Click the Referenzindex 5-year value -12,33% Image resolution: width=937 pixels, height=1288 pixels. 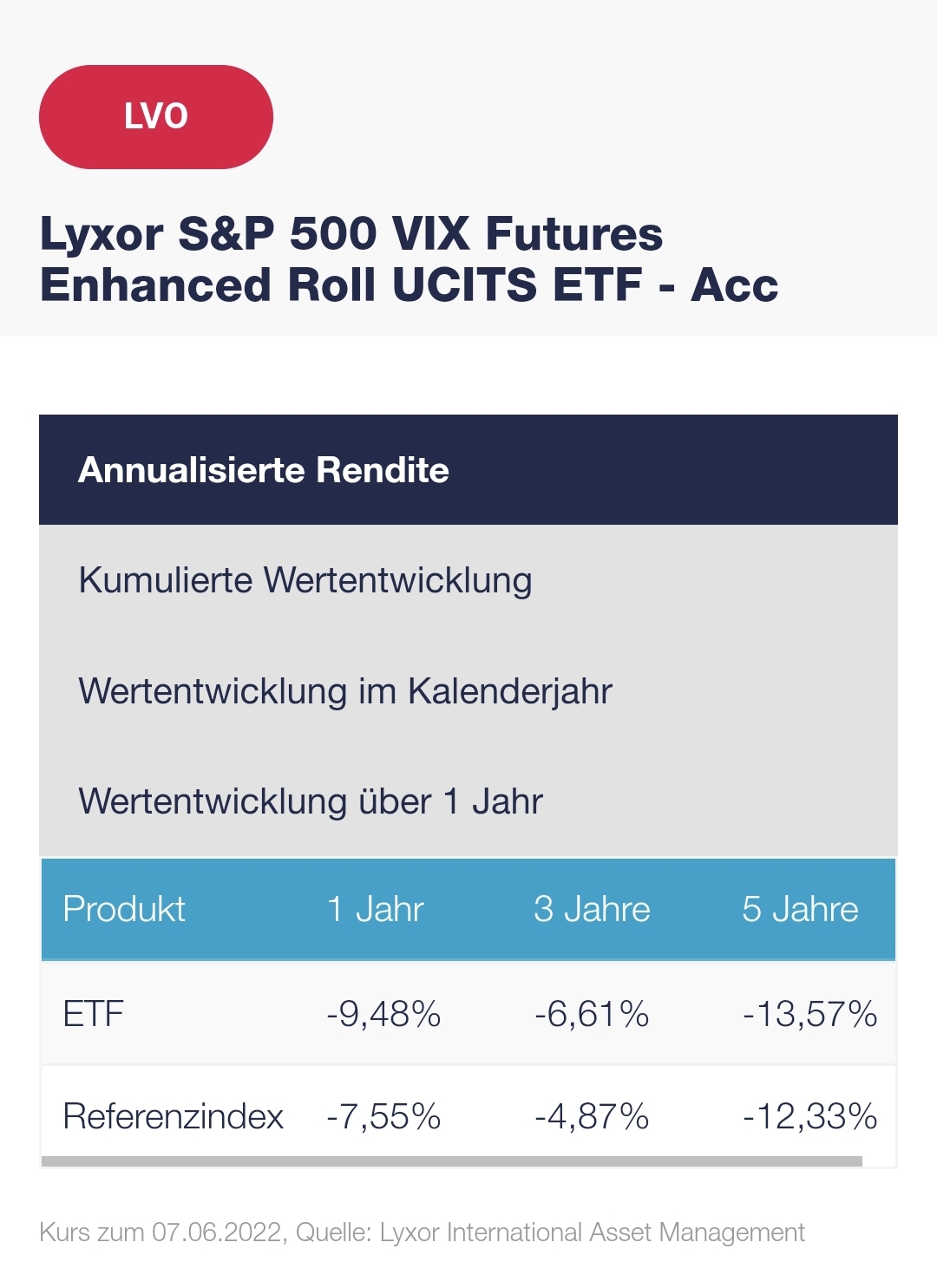point(809,1116)
